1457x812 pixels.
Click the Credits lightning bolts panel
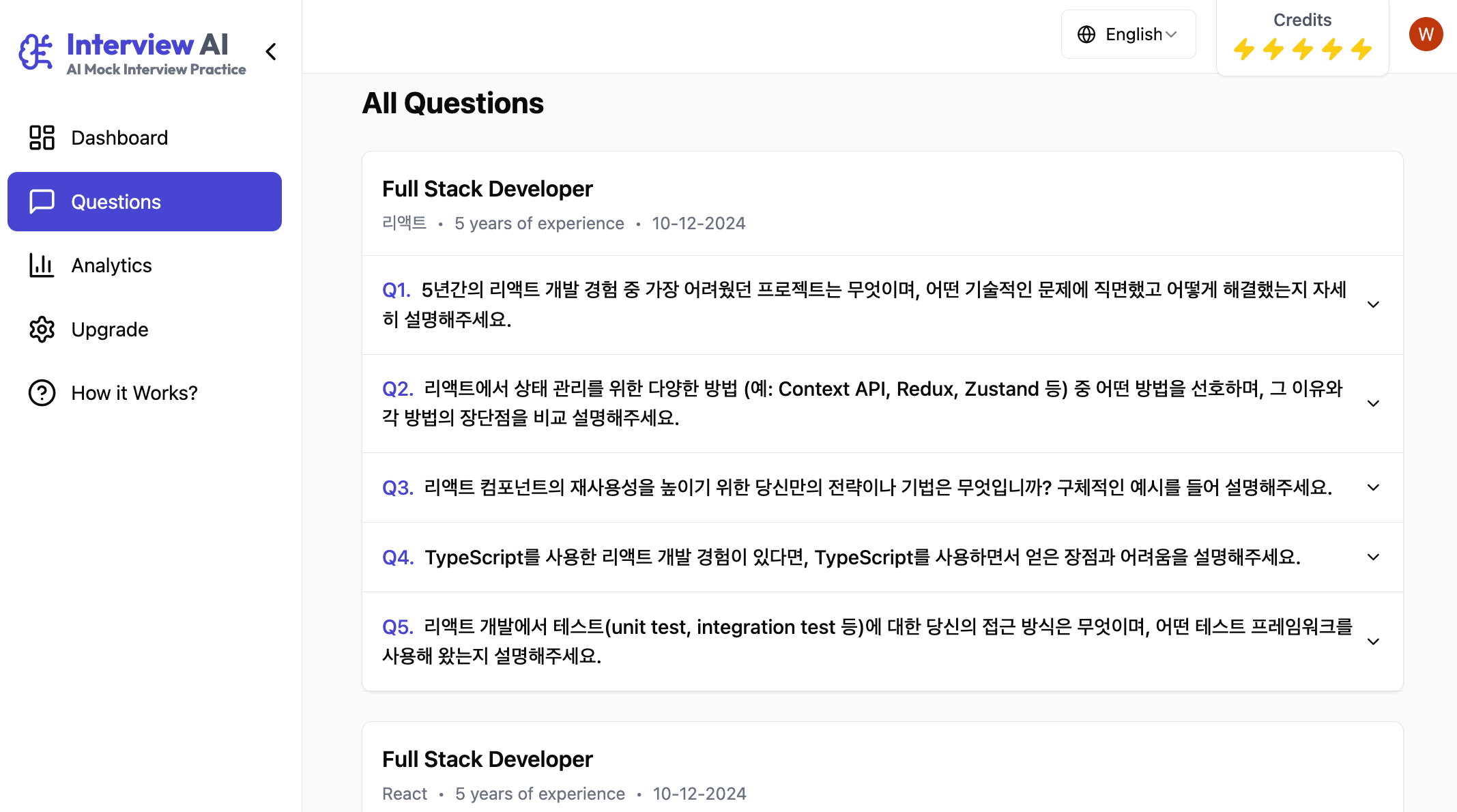click(1302, 38)
